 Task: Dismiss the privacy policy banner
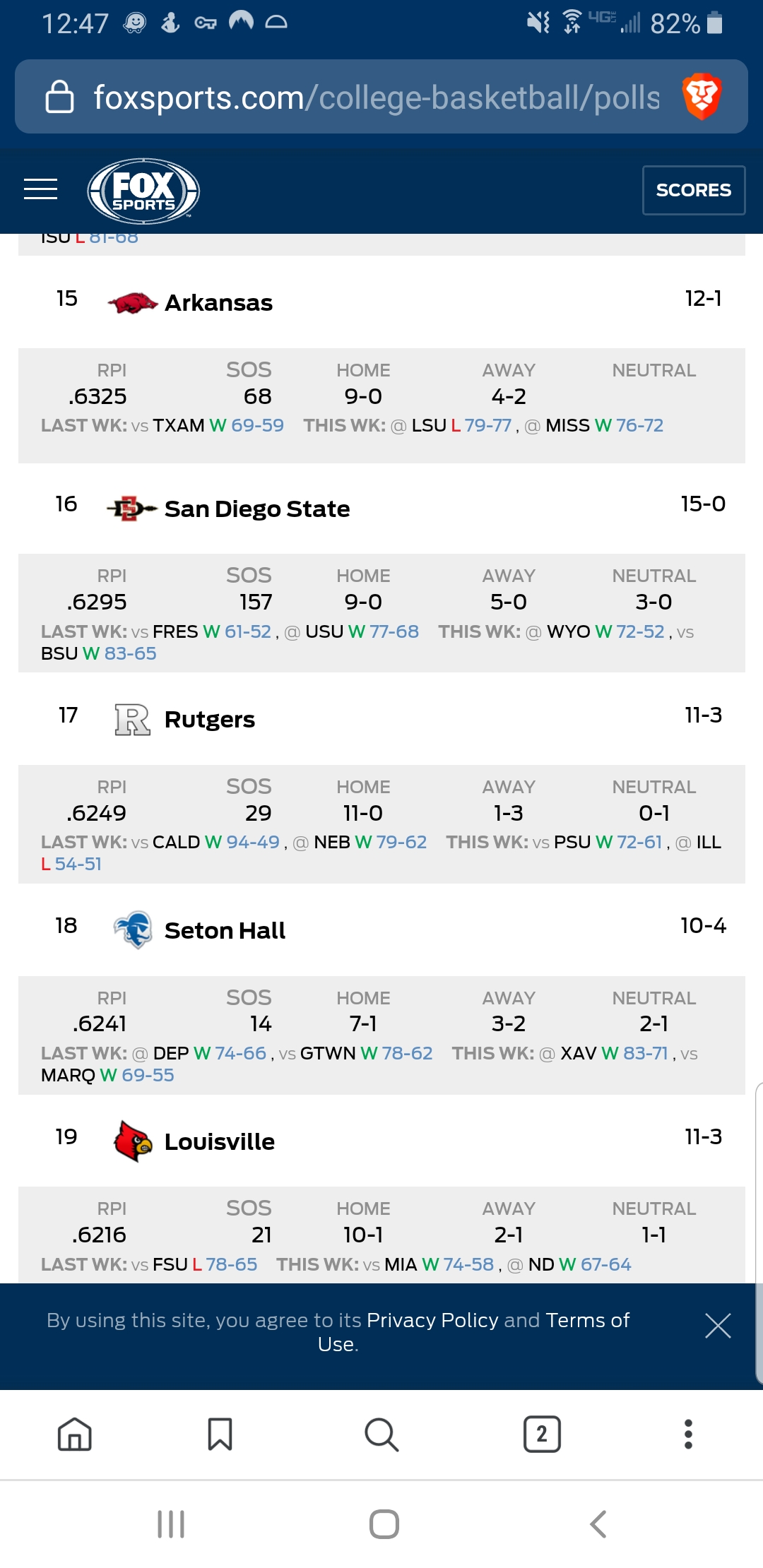coord(718,1326)
